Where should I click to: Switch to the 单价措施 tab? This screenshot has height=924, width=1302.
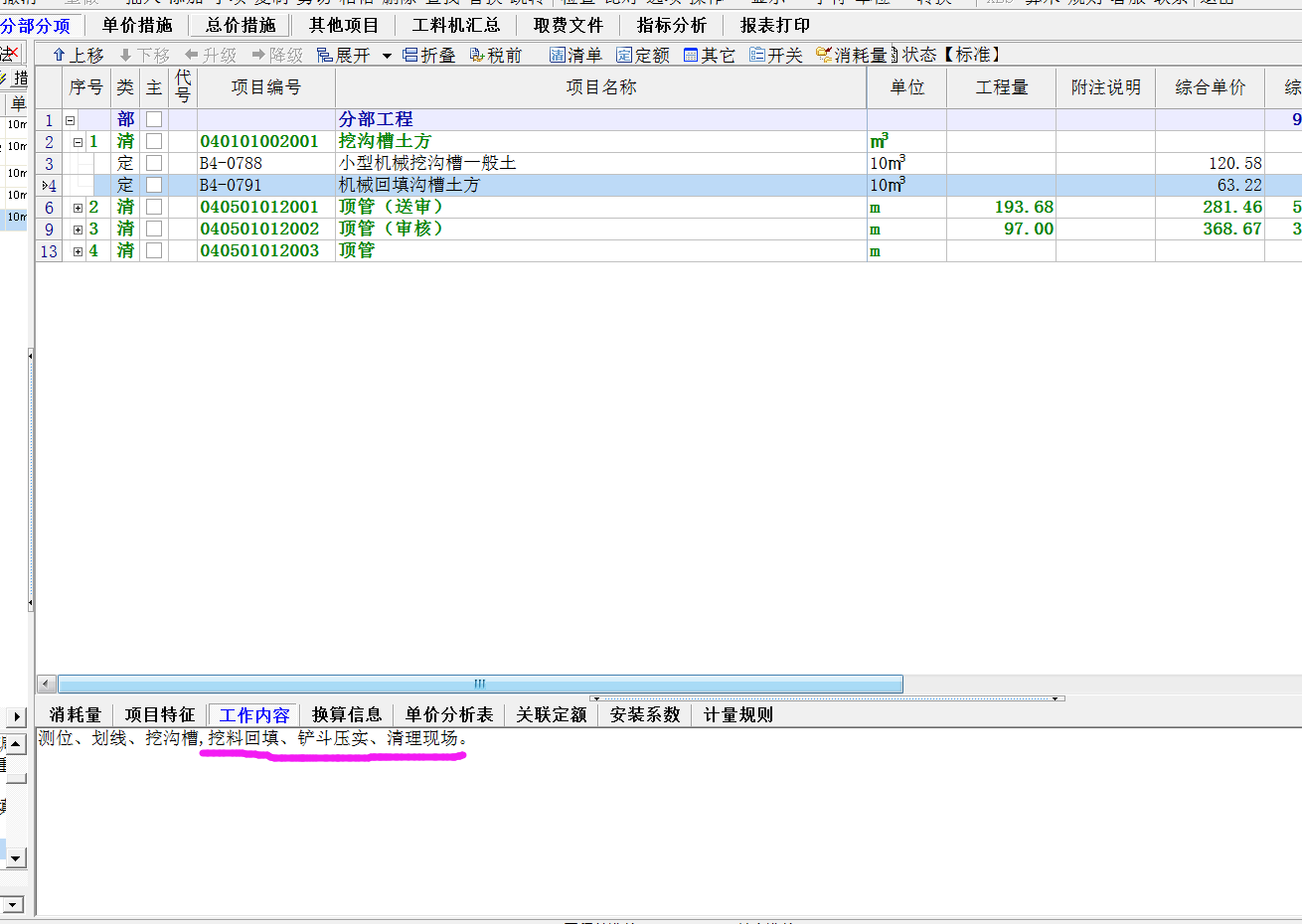[137, 25]
